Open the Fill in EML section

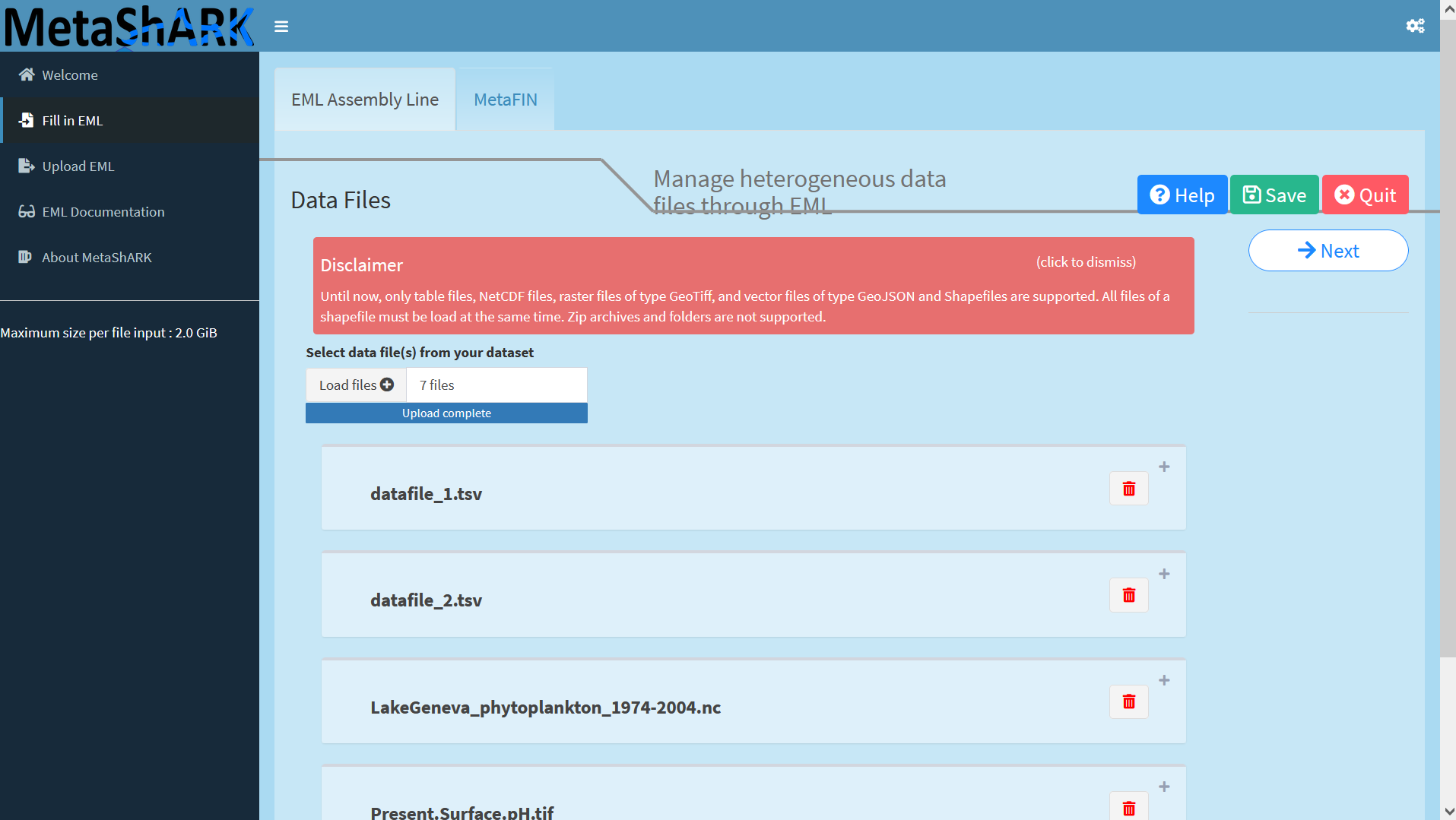(129, 120)
